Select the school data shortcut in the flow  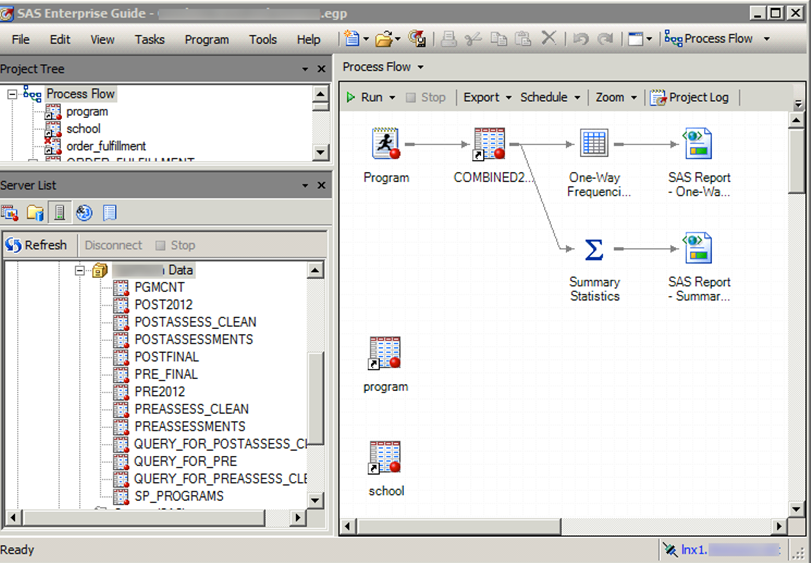coord(385,457)
